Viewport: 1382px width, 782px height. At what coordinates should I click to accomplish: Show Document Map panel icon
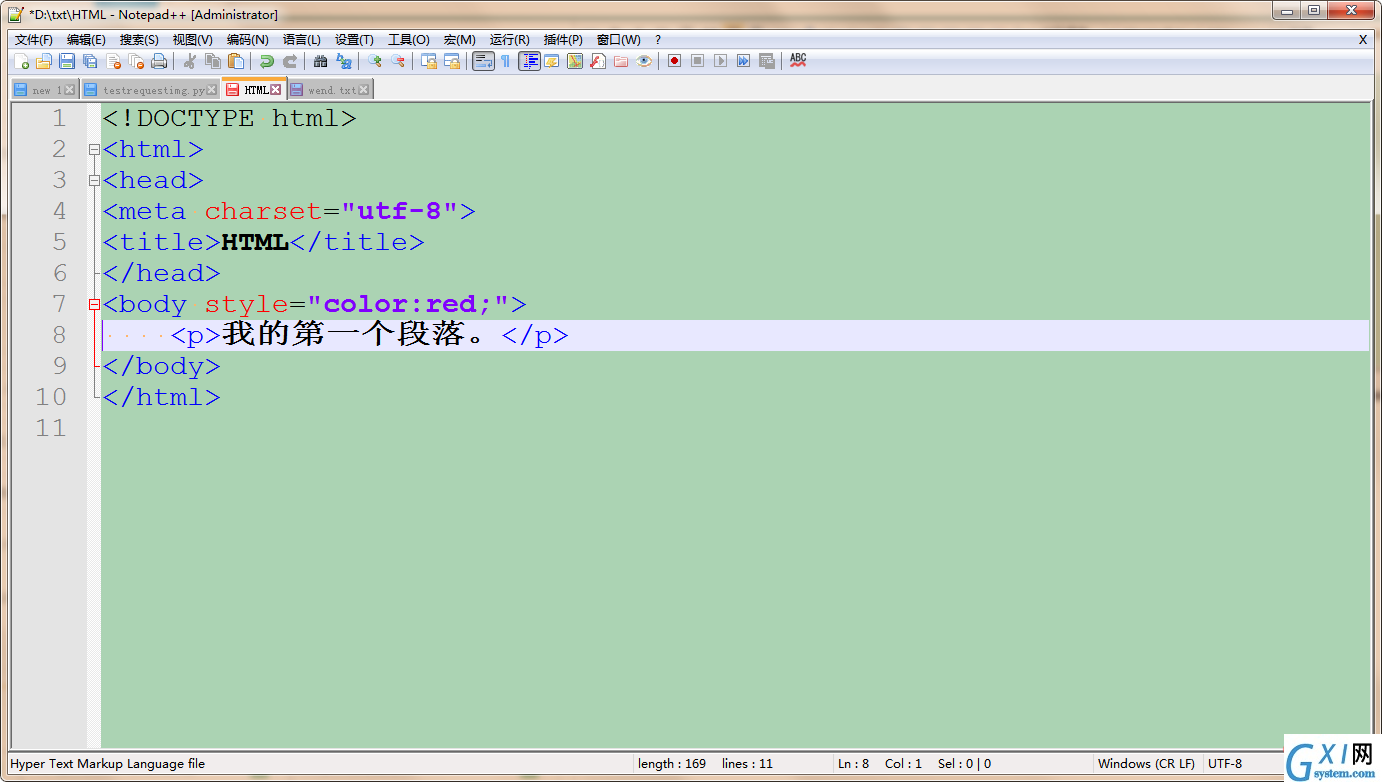[575, 61]
